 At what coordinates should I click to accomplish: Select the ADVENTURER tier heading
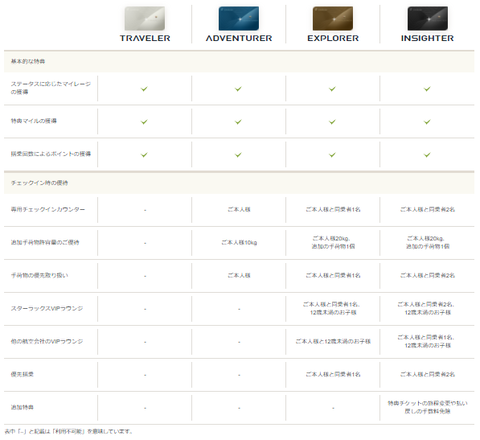(239, 38)
